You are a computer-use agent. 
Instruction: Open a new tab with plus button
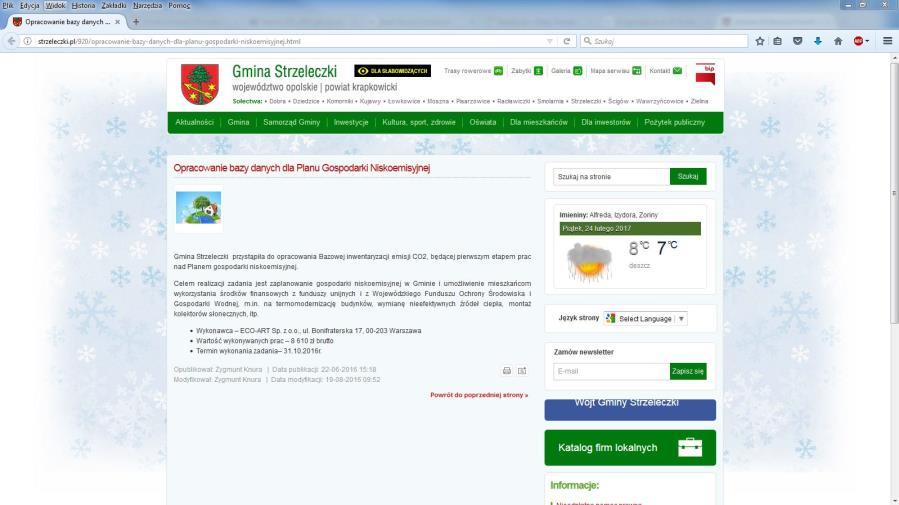pos(136,22)
